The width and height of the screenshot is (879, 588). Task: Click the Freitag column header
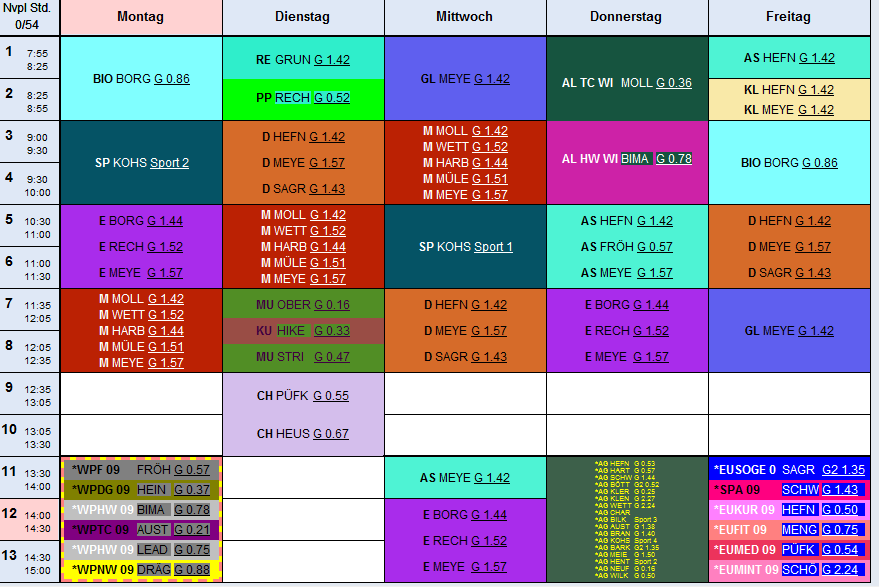[x=789, y=17]
